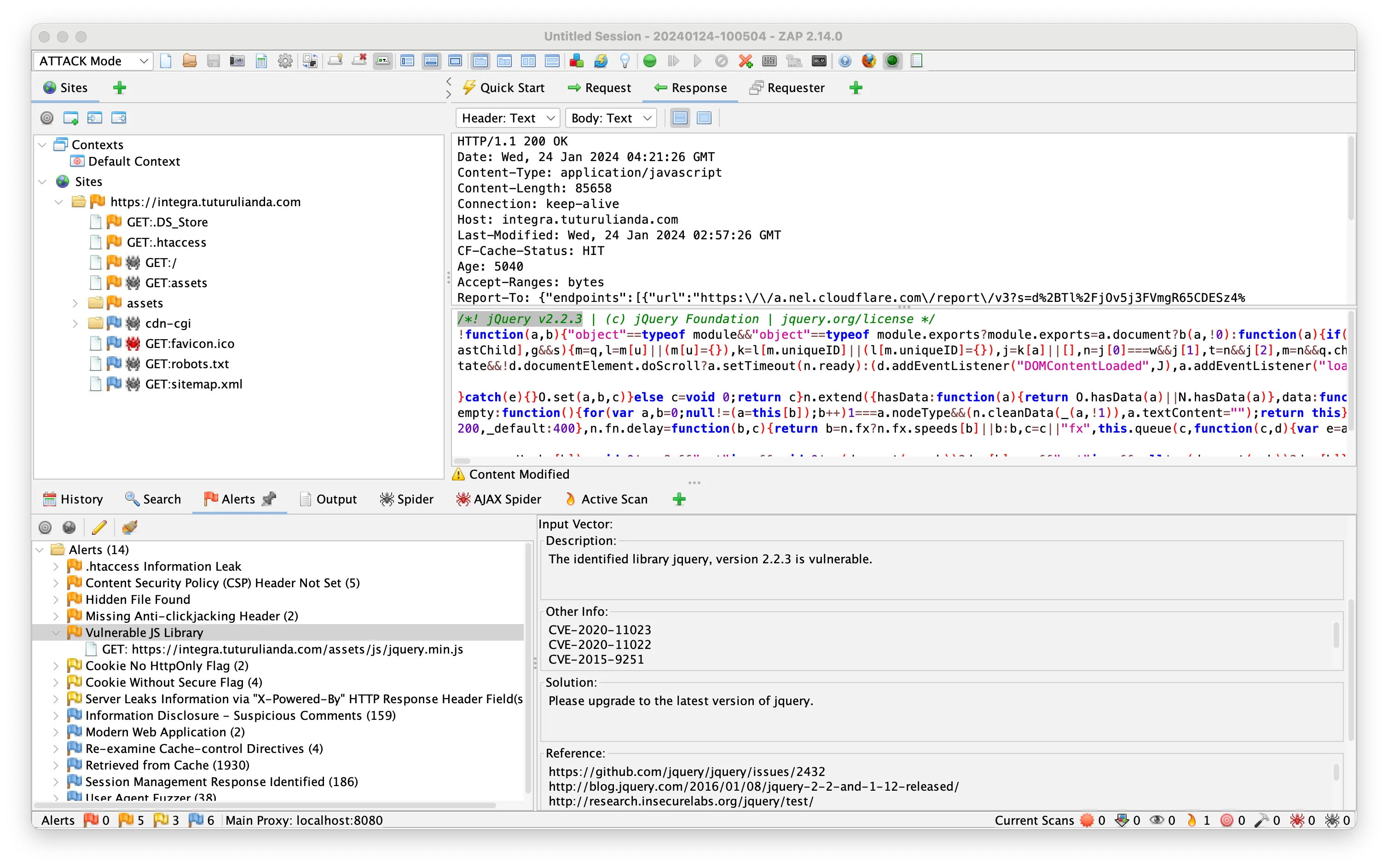Open a session with folder icon

click(190, 61)
